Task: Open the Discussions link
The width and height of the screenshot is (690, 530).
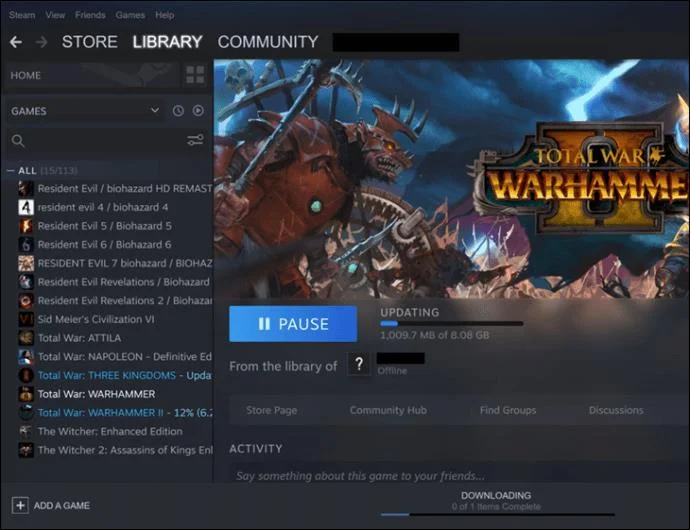Action: [x=616, y=410]
